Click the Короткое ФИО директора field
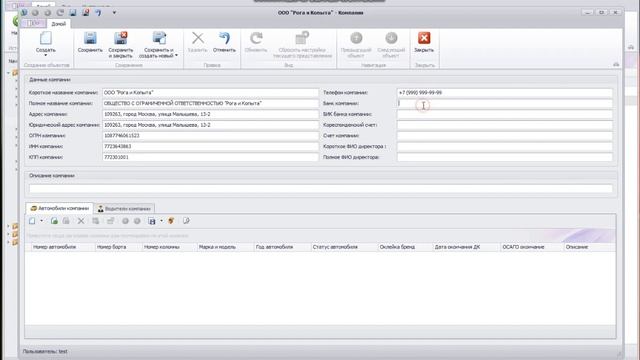The height and width of the screenshot is (360, 640). (x=504, y=146)
